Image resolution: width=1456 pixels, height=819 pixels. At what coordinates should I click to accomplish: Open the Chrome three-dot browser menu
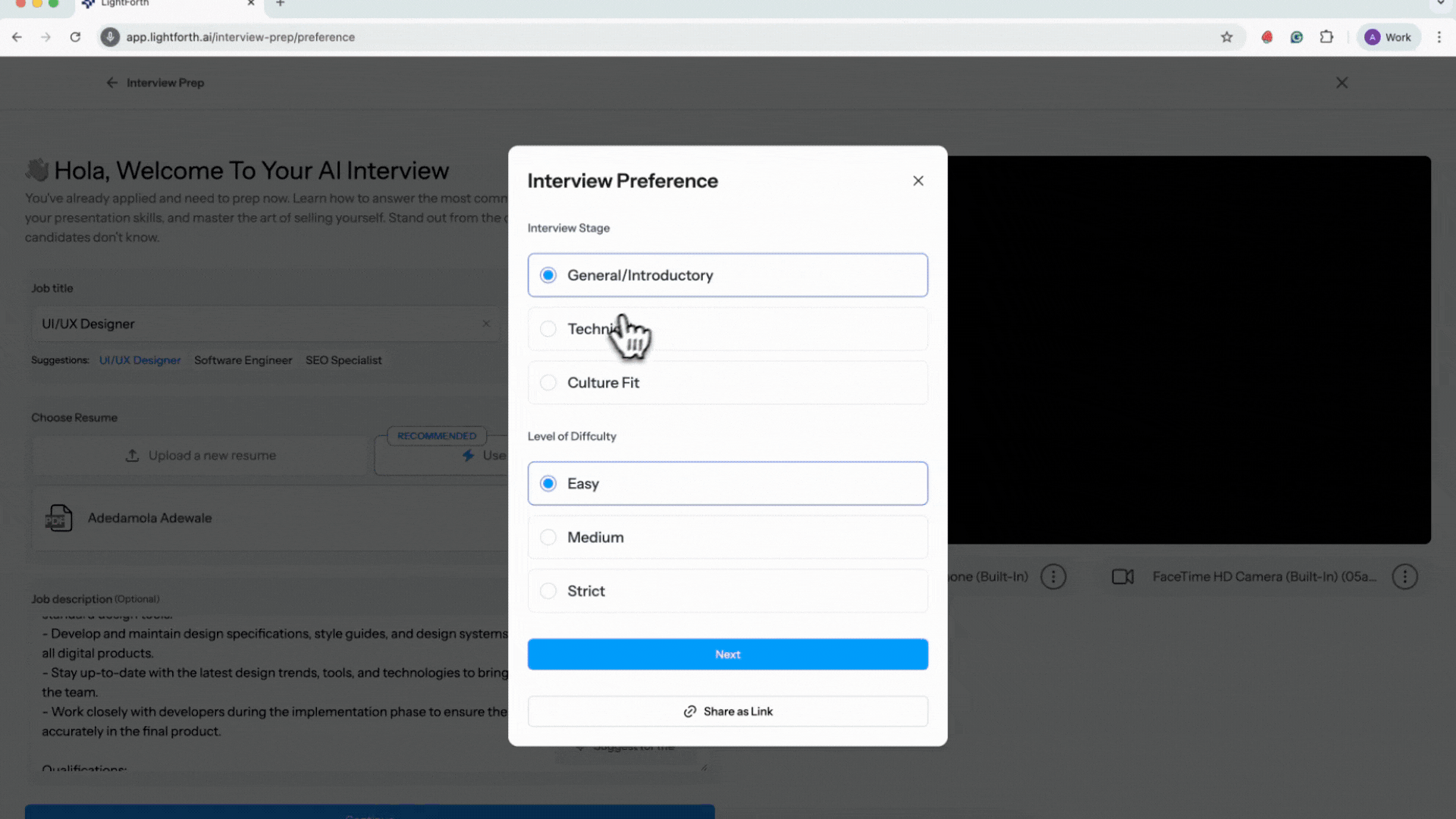[1440, 36]
